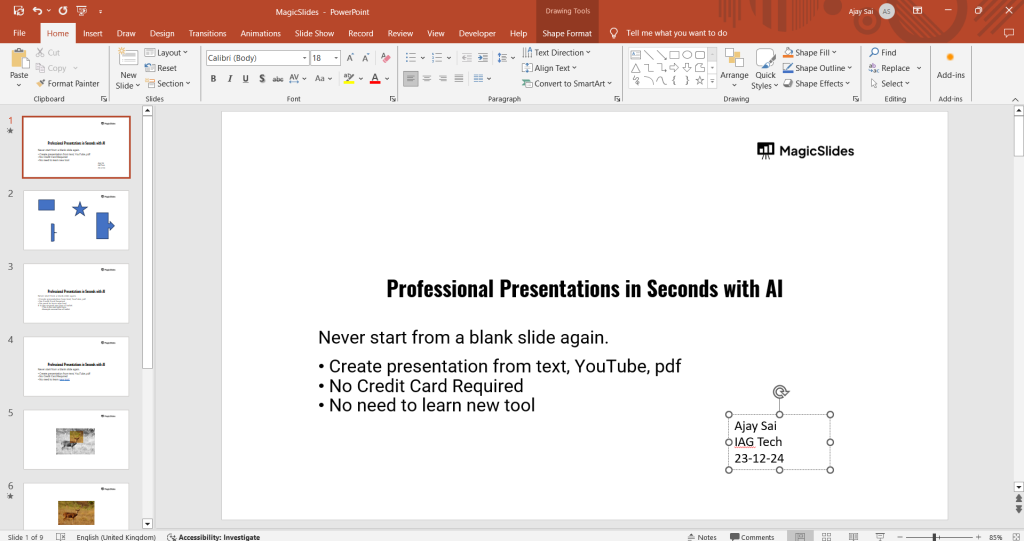Open the font size dropdown
This screenshot has width=1024, height=541.
pyautogui.click(x=336, y=58)
